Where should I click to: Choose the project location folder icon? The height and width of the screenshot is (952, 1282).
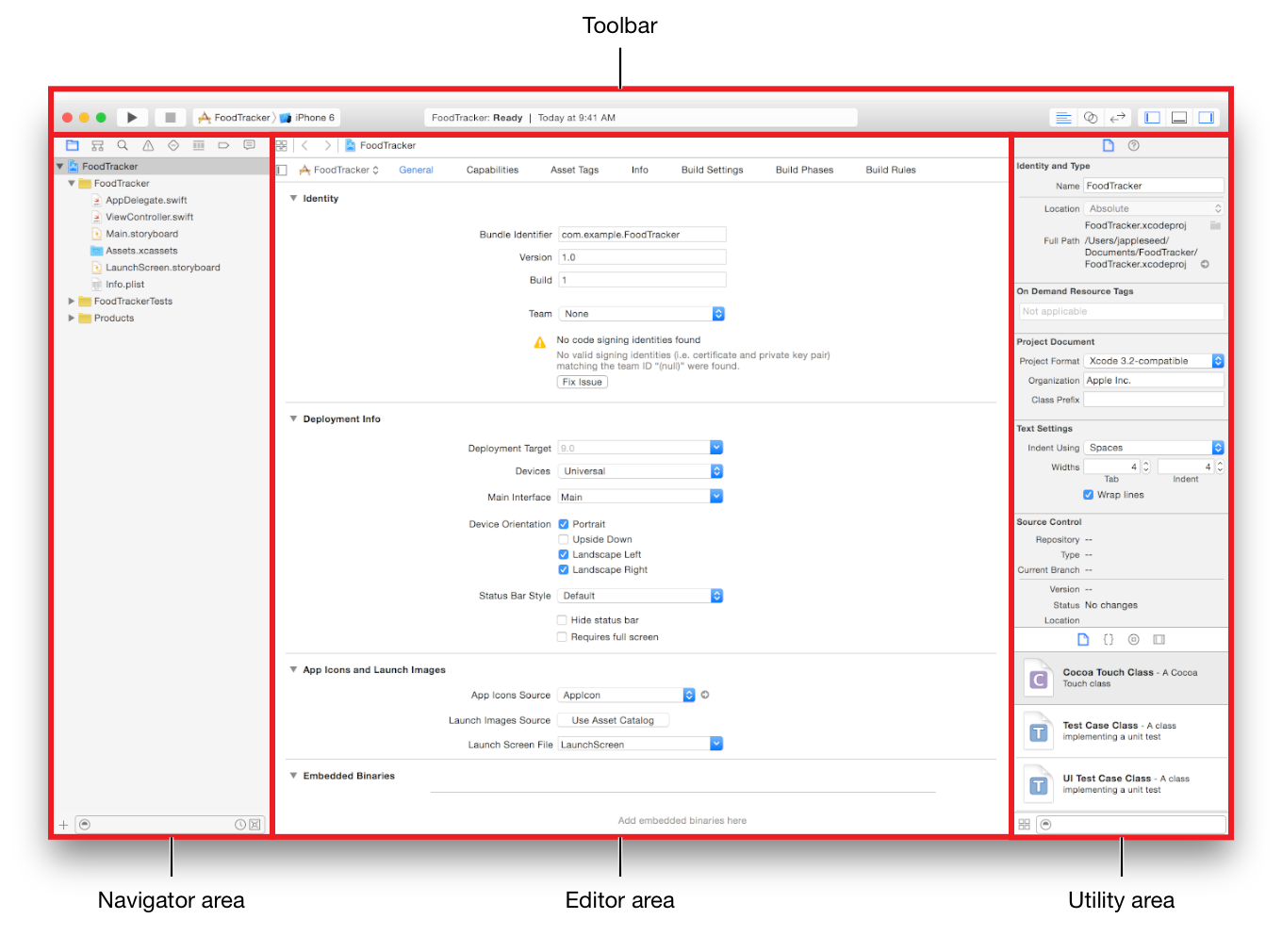pos(1215,225)
